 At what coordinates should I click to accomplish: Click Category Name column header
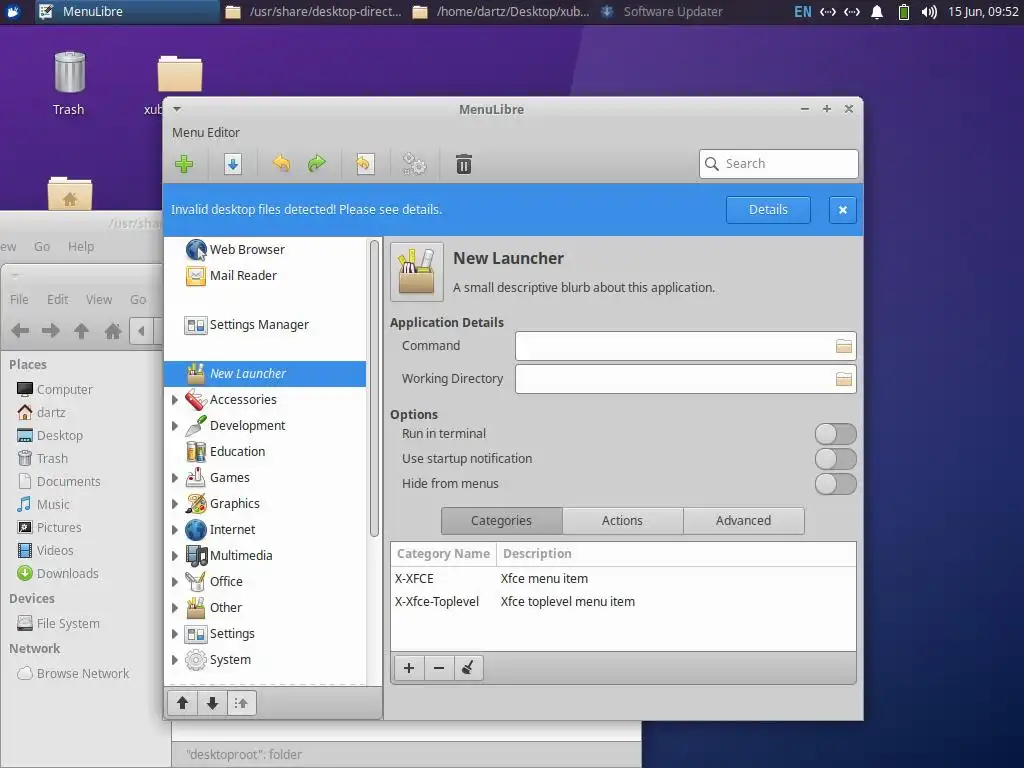click(x=443, y=554)
